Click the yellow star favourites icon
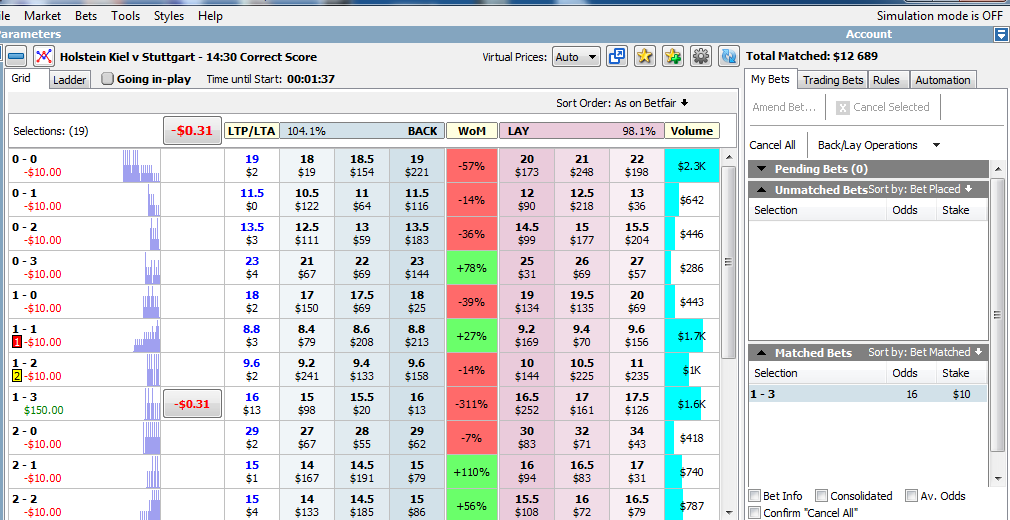Screen dimensions: 1010x520 click(x=645, y=57)
